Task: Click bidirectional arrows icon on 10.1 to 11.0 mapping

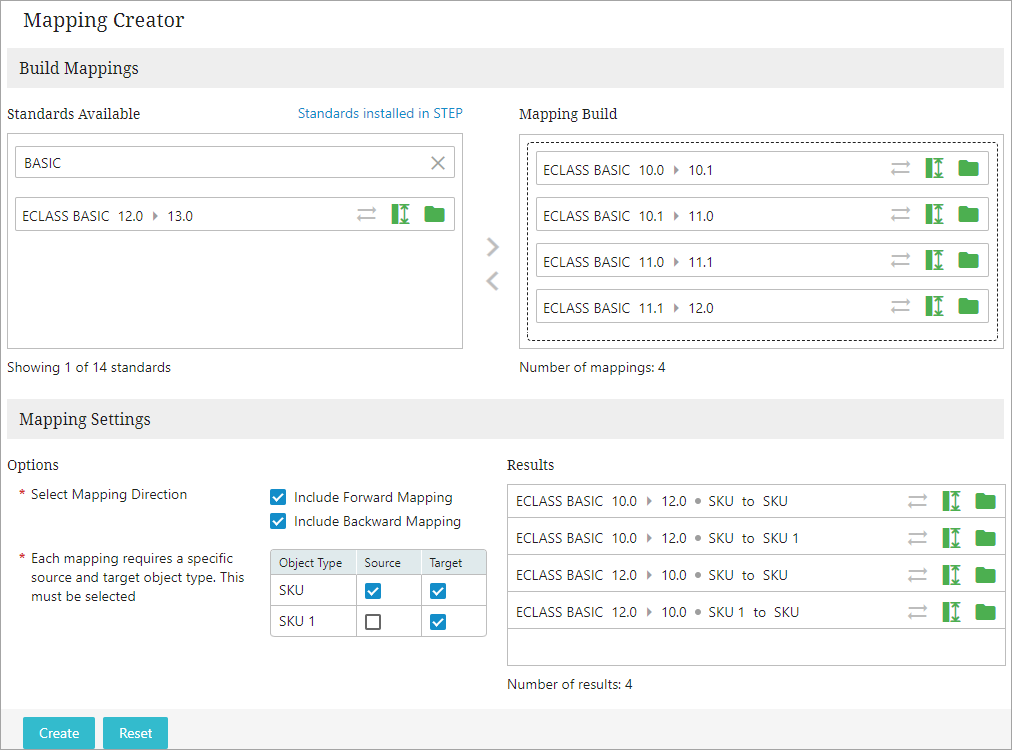Action: coord(900,214)
